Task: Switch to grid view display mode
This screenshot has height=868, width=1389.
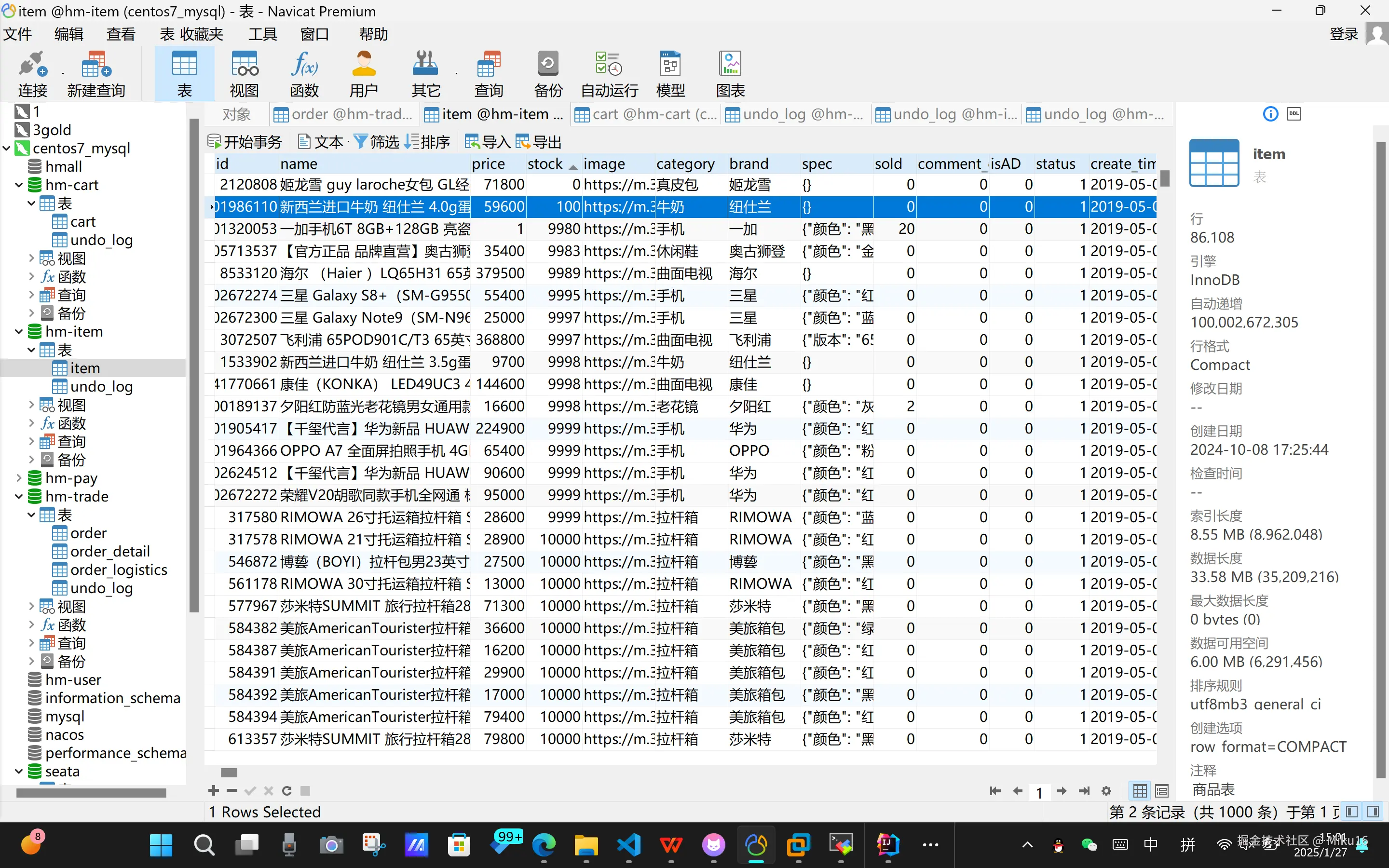Action: pyautogui.click(x=1140, y=791)
